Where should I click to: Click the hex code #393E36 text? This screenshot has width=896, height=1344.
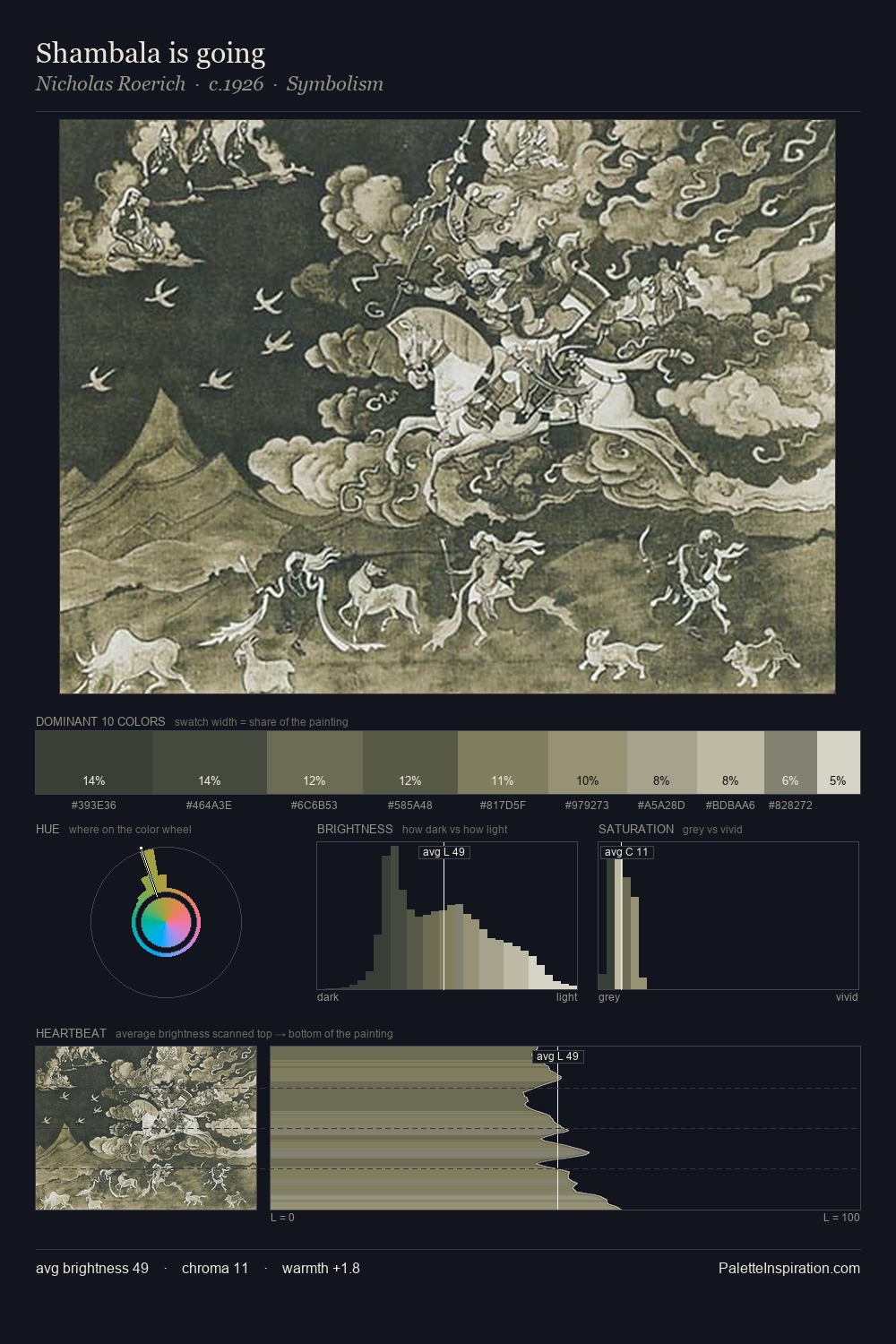pyautogui.click(x=94, y=806)
